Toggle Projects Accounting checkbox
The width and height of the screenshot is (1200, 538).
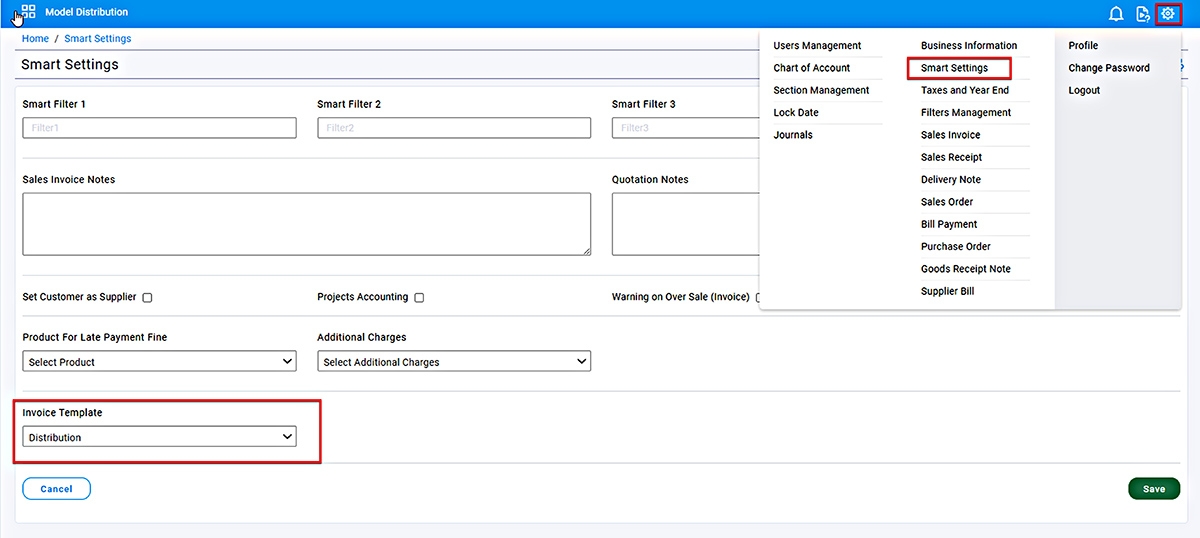coord(419,298)
